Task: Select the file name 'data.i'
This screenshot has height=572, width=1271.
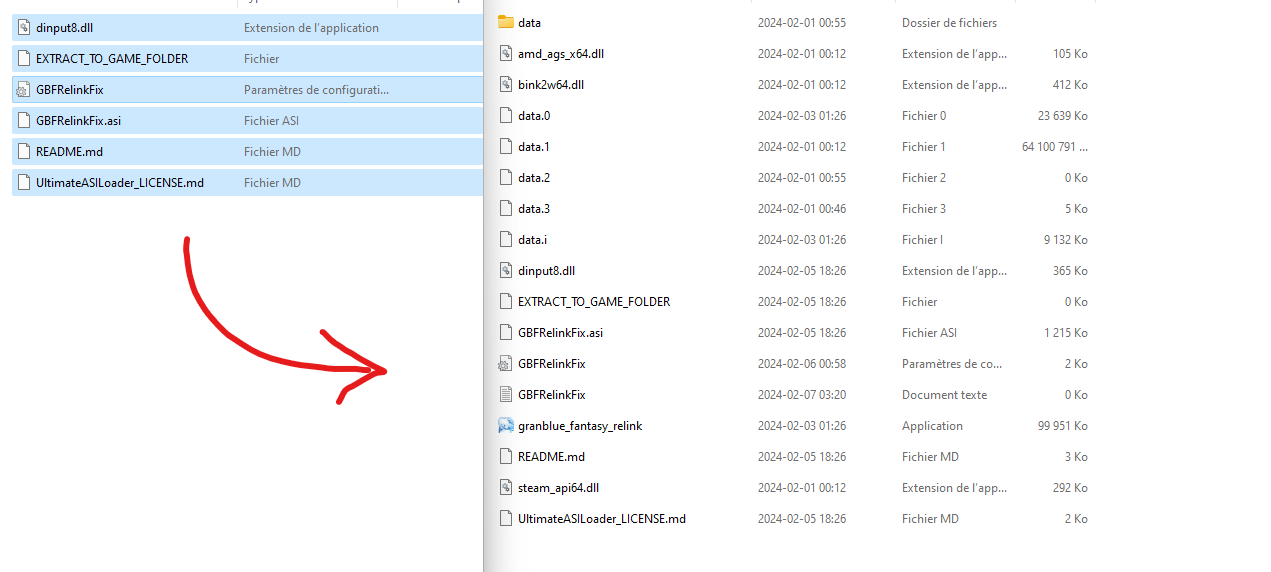Action: [532, 239]
